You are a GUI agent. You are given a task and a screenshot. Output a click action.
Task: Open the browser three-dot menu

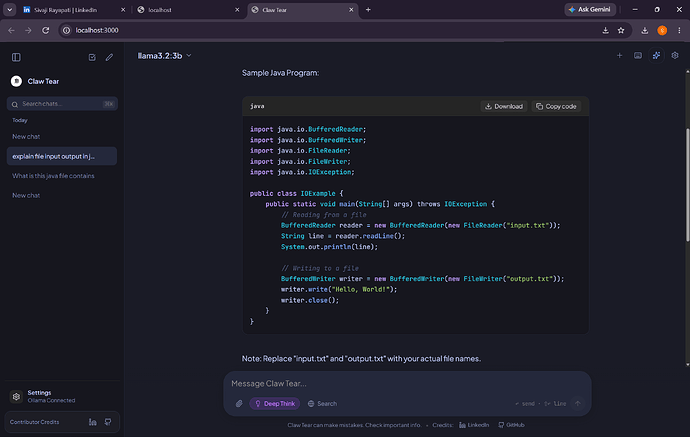pyautogui.click(x=679, y=30)
